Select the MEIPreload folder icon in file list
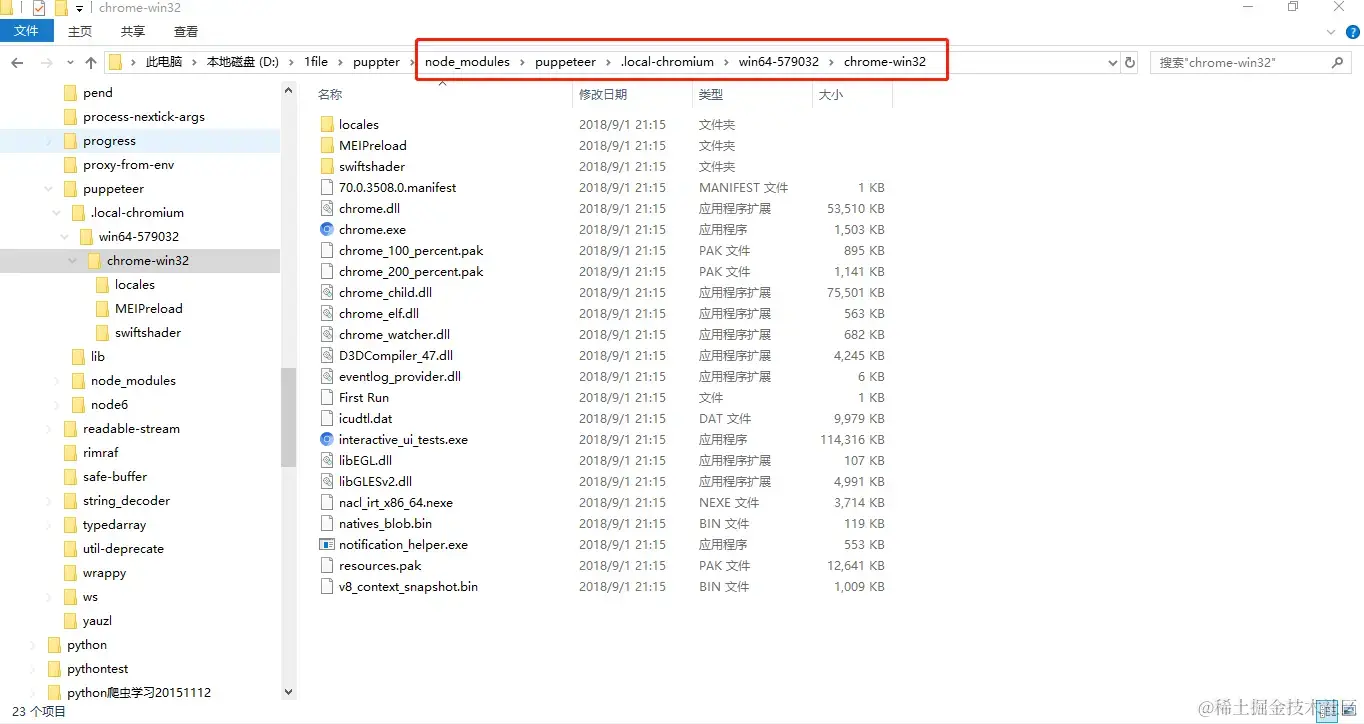The width and height of the screenshot is (1364, 724). click(x=327, y=146)
